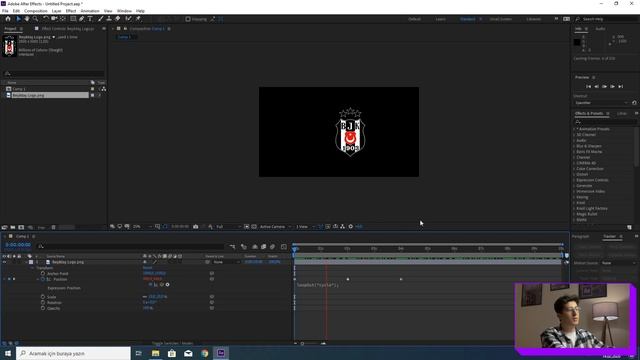Click After Effects icon in the taskbar
The image size is (640, 360).
pyautogui.click(x=221, y=353)
